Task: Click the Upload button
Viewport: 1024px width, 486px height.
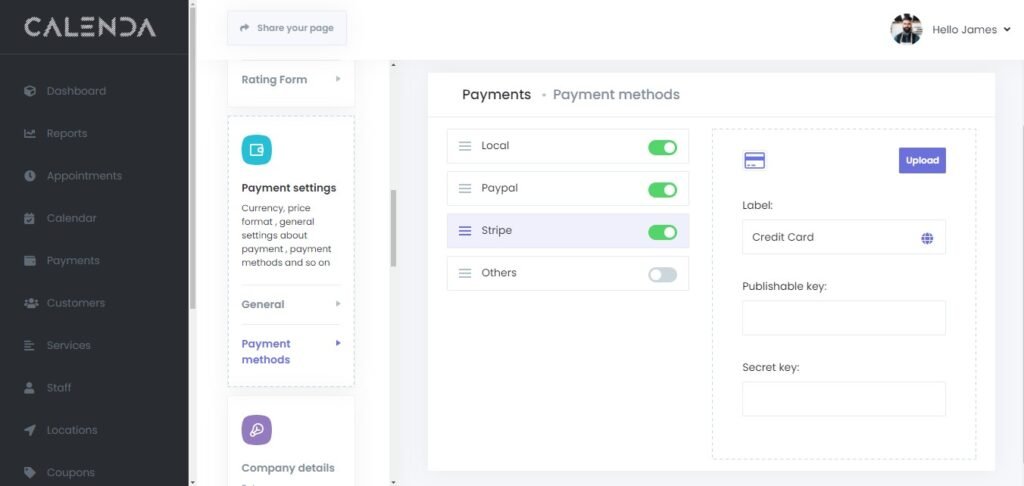Action: [922, 160]
